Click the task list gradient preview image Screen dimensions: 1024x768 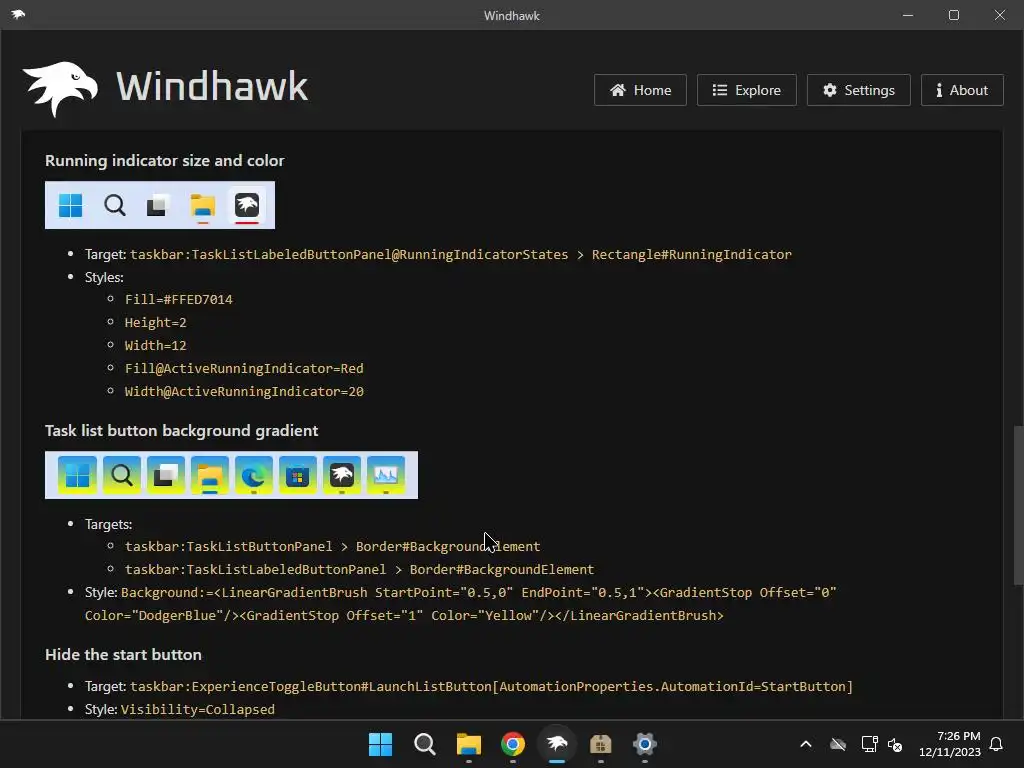click(x=231, y=475)
